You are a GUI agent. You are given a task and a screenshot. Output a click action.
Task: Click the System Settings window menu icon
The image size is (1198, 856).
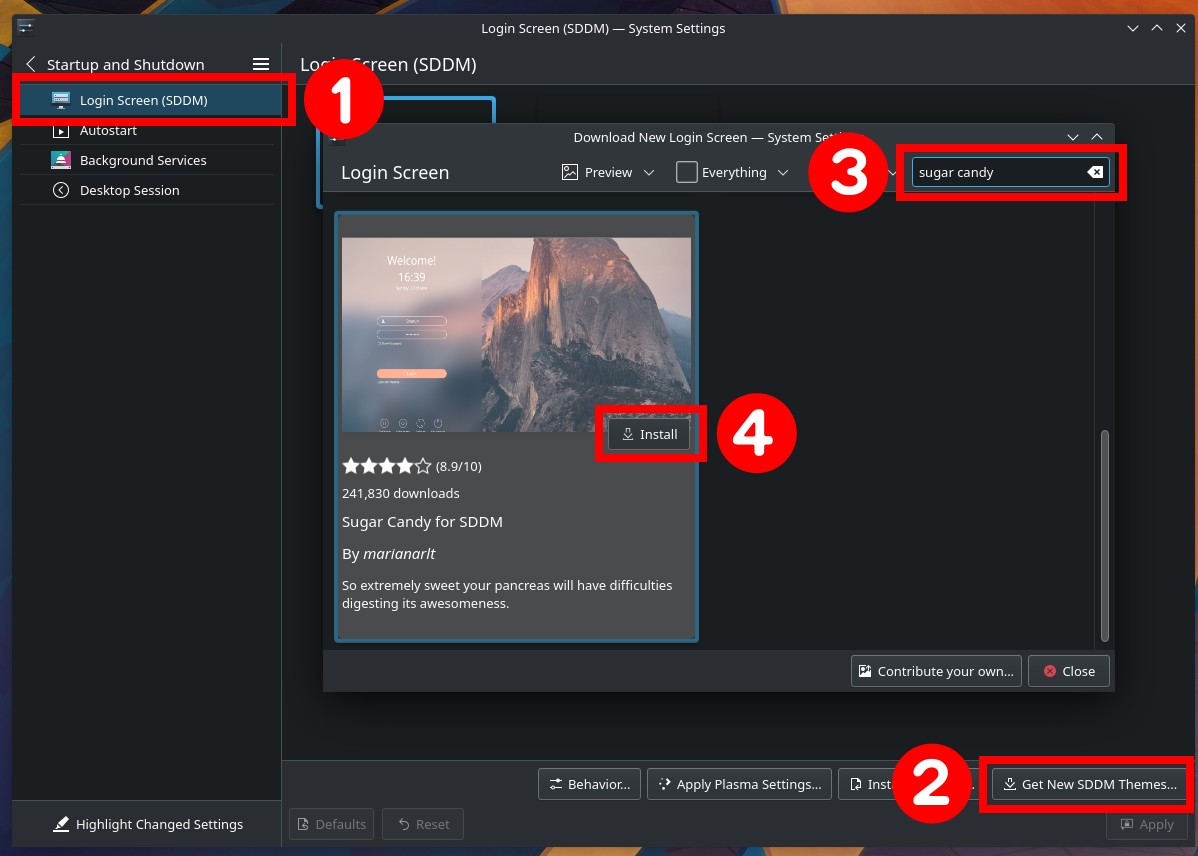click(25, 28)
